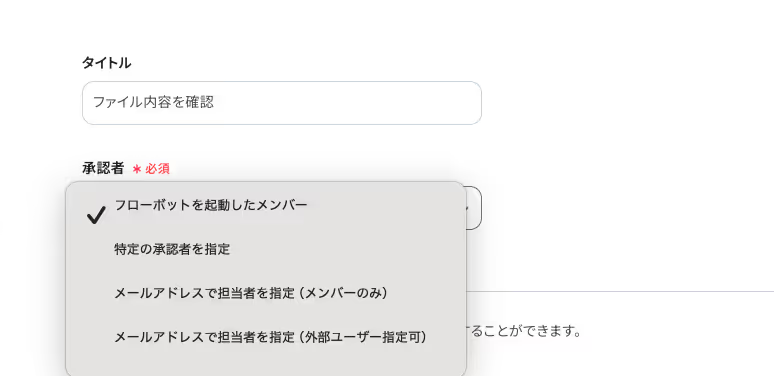This screenshot has width=774, height=376.
Task: Click the checkmark beside フローボットを起動したメンバー
Action: (x=96, y=215)
